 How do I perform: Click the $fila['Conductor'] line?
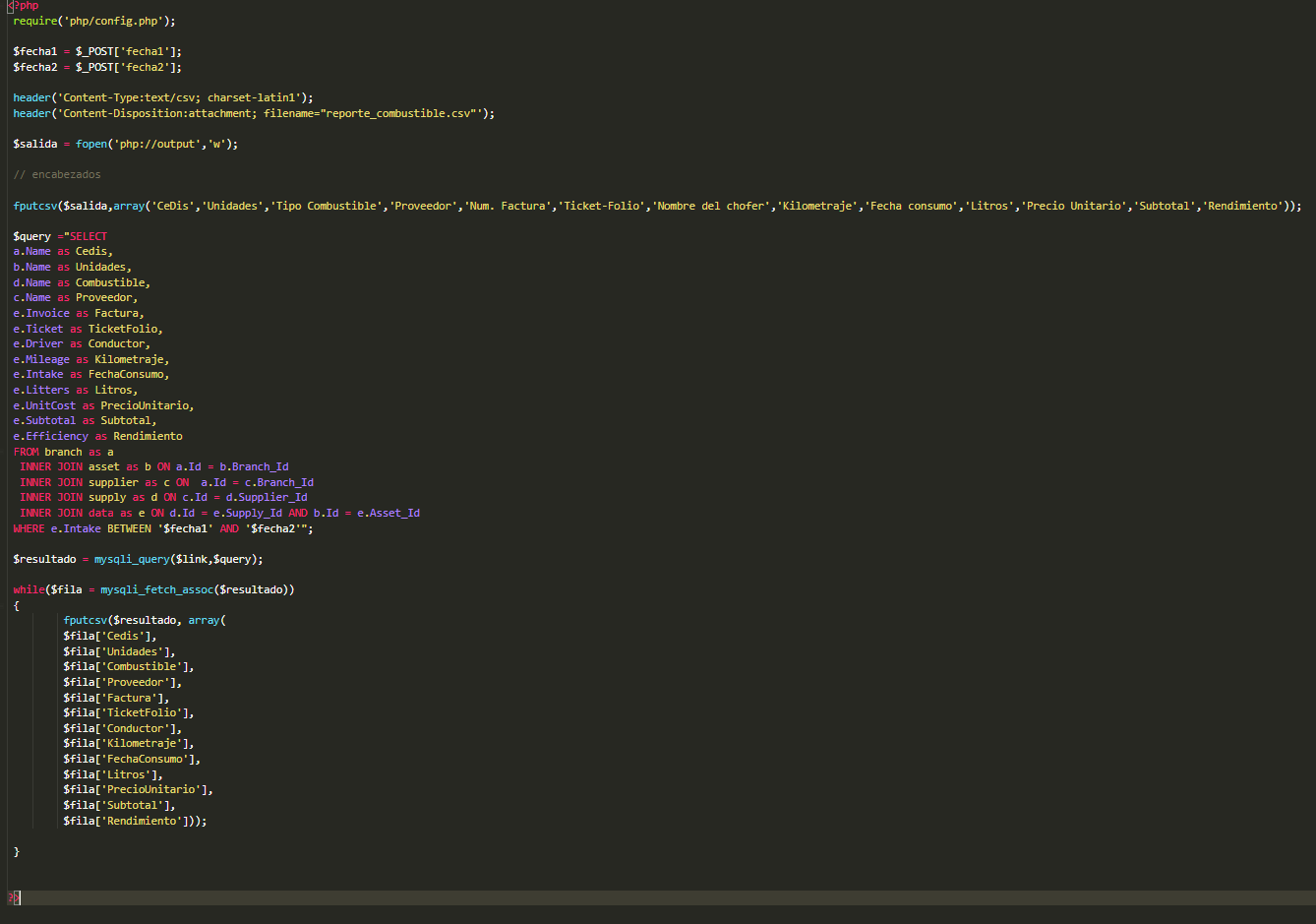coord(123,728)
